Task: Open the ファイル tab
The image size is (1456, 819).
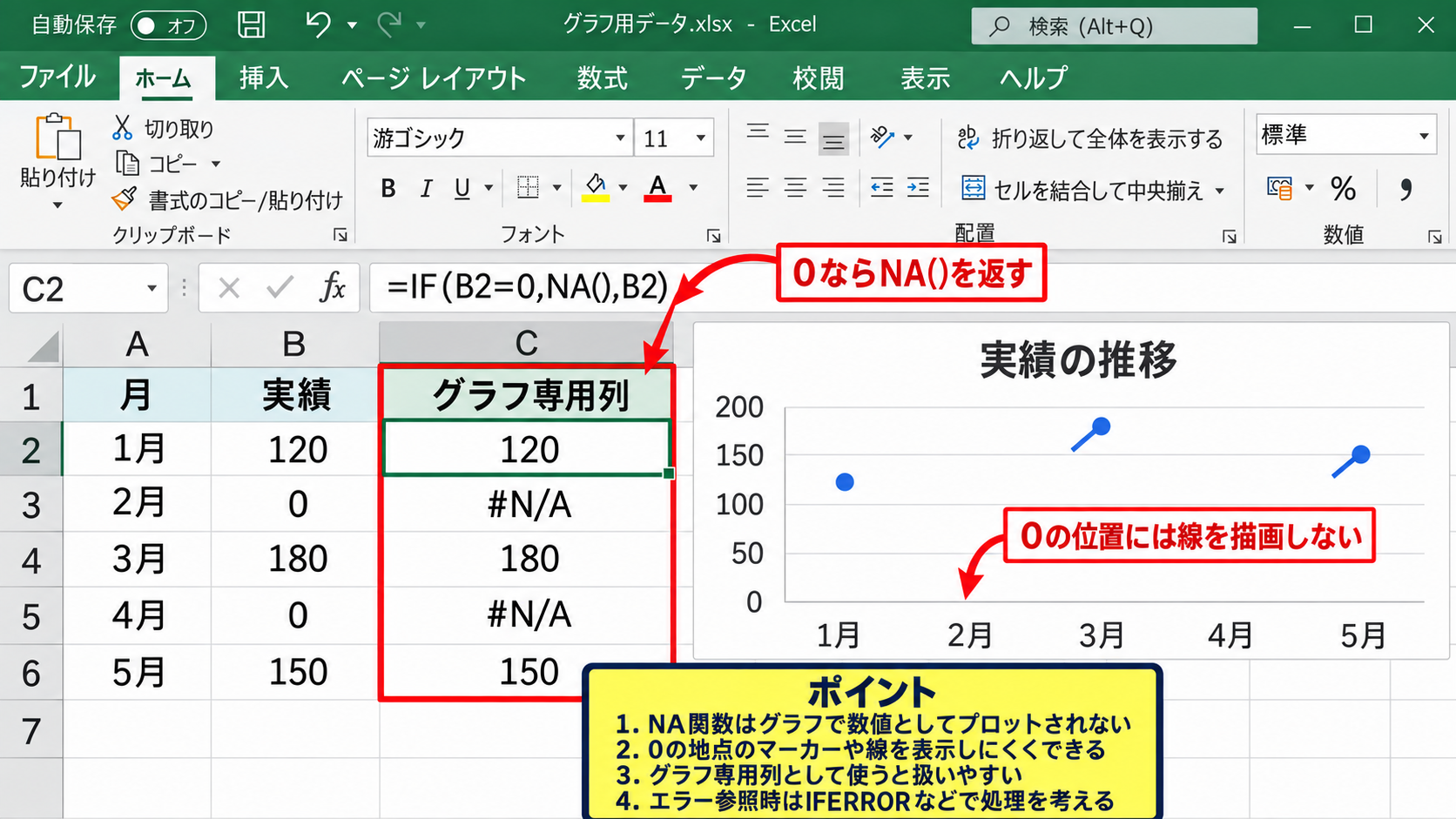Action: [x=57, y=77]
